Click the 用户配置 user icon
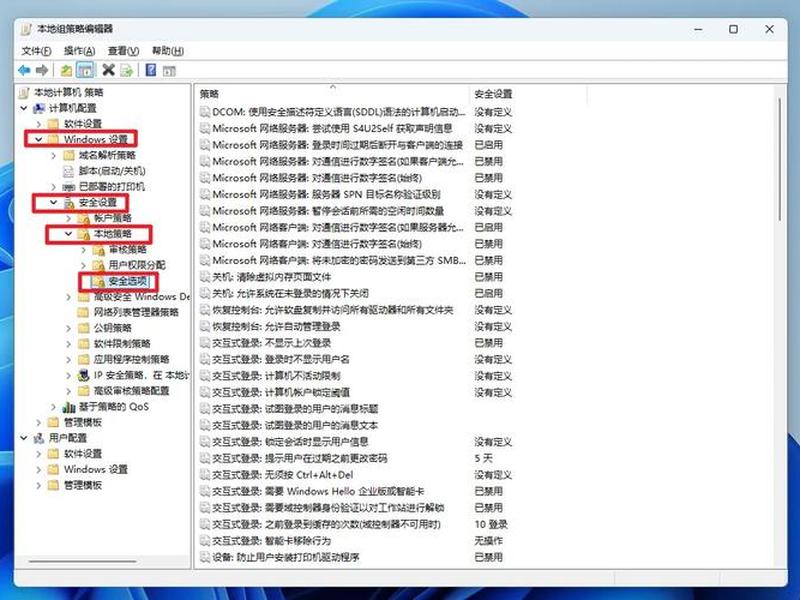The width and height of the screenshot is (800, 600). click(x=39, y=438)
